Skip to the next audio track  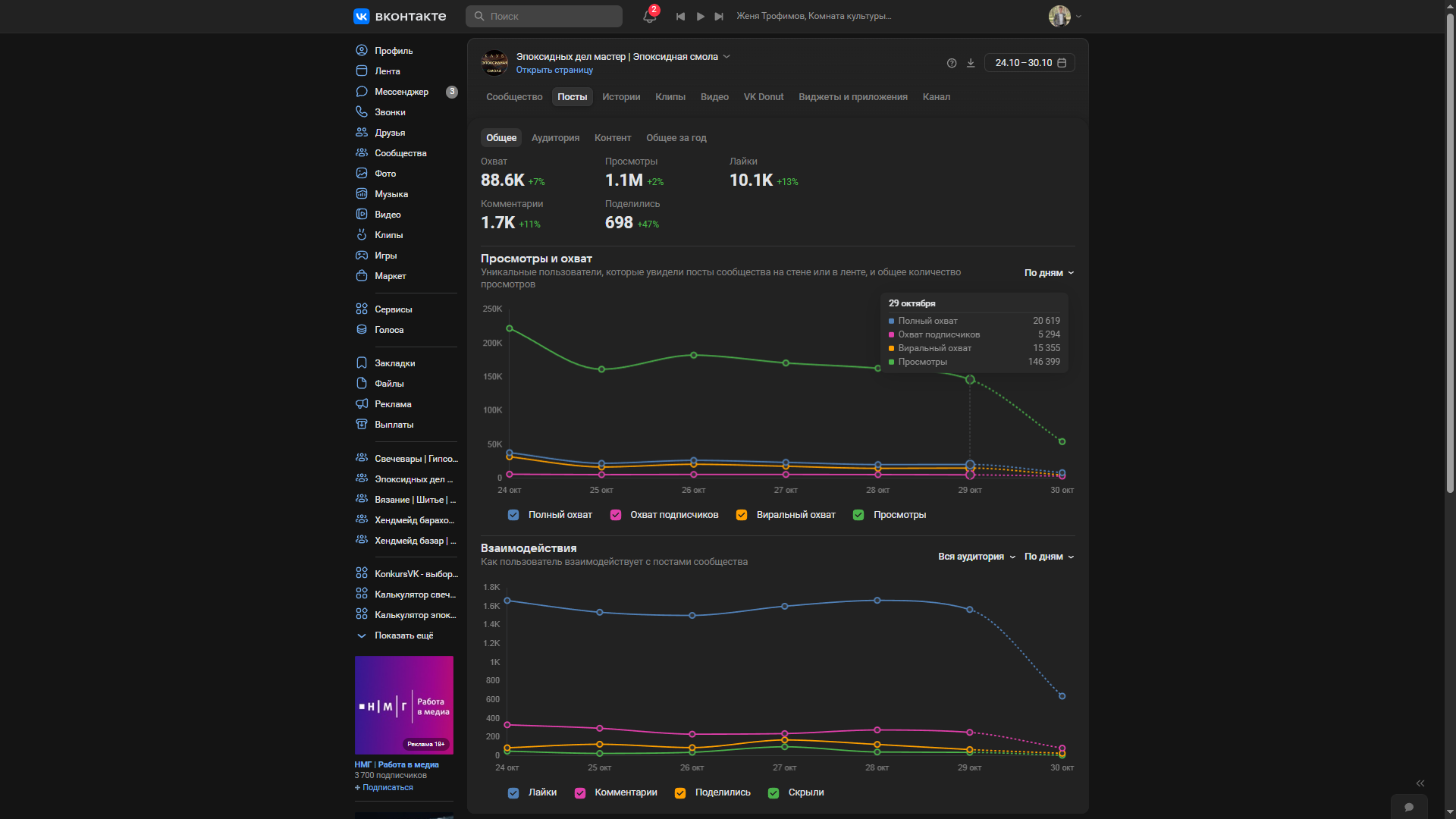tap(719, 16)
